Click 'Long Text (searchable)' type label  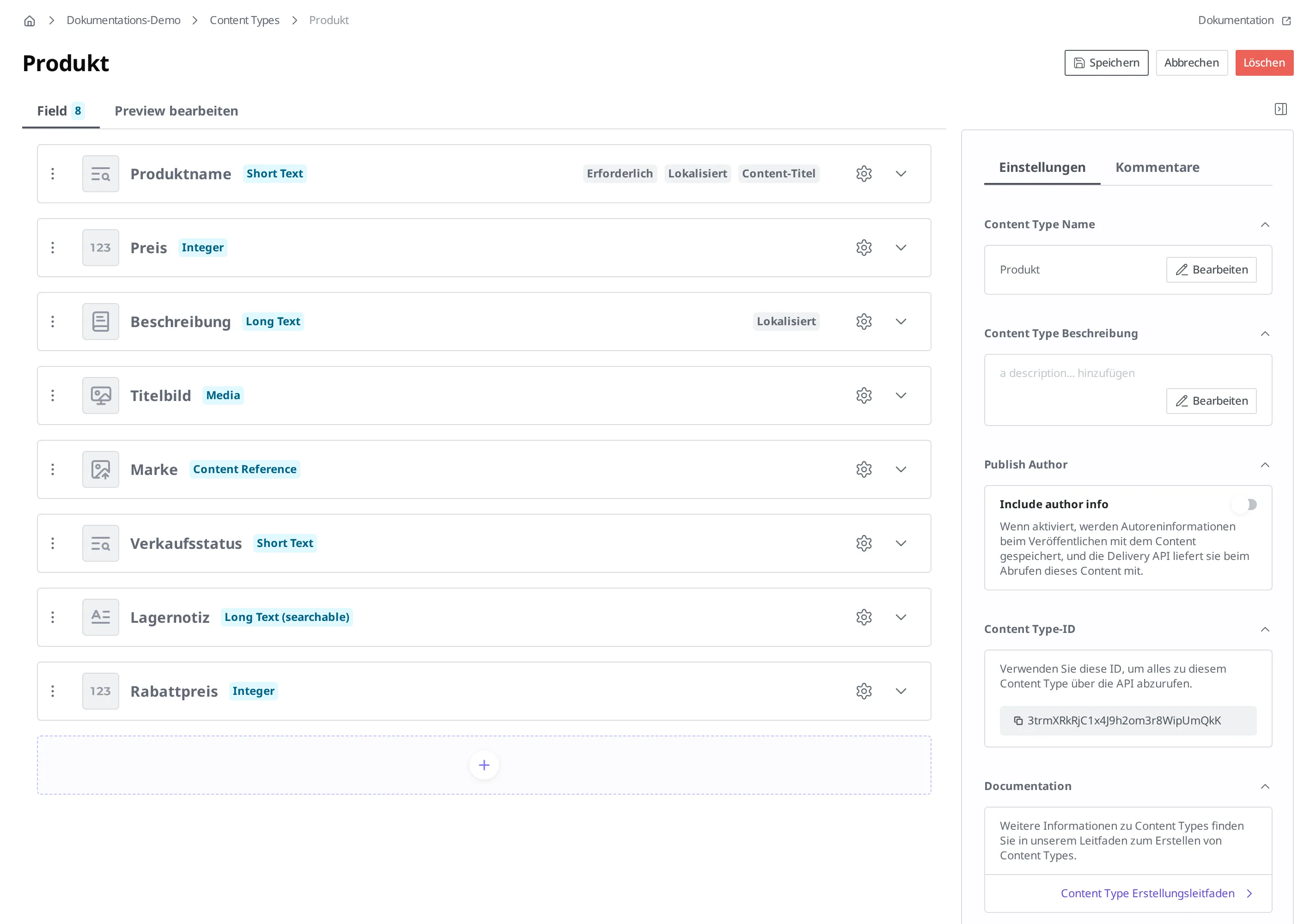click(x=286, y=617)
